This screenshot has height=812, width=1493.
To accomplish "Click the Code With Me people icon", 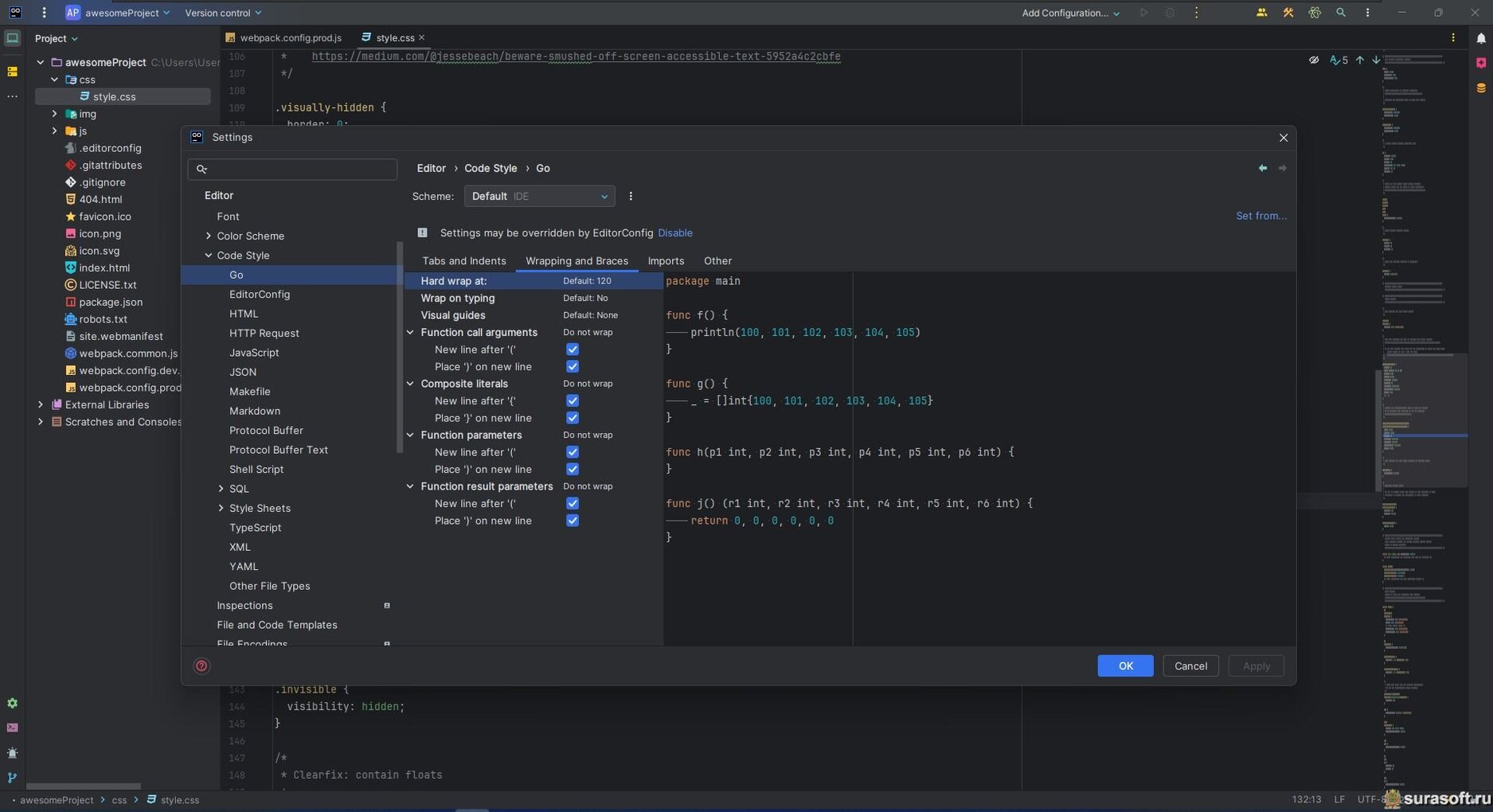I will point(1261,13).
